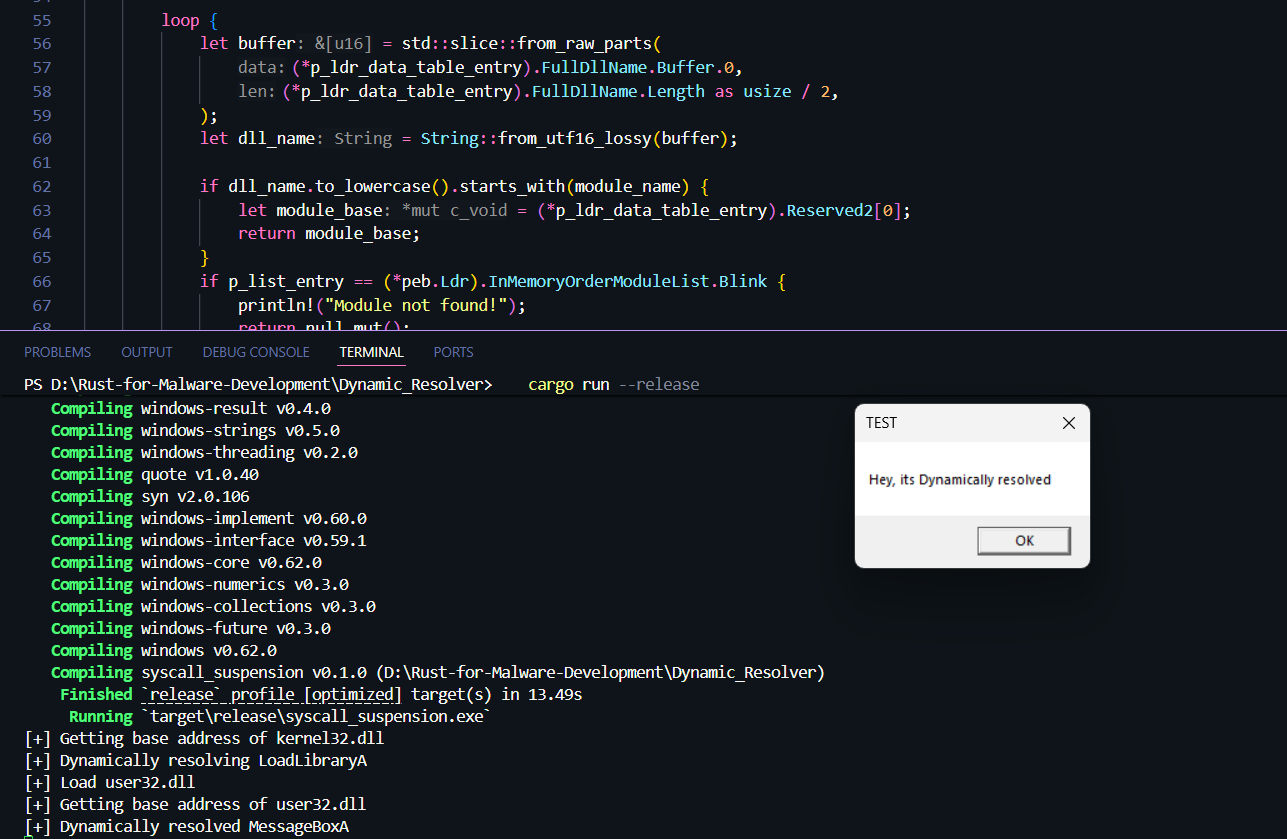Click the 'Finished release profile' terminal line
Screen dimensions: 1287x839
(321, 694)
